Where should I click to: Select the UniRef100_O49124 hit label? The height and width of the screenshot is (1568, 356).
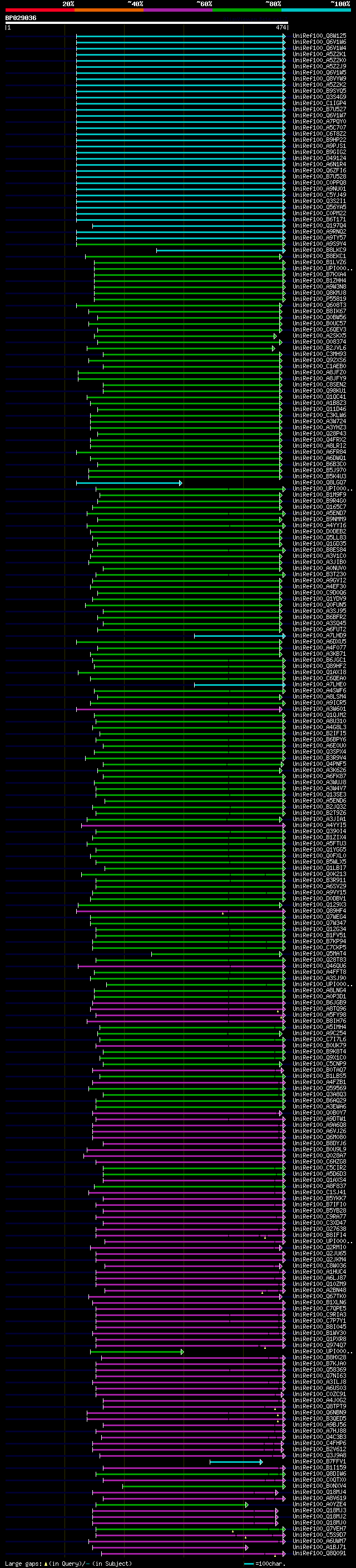tap(319, 159)
